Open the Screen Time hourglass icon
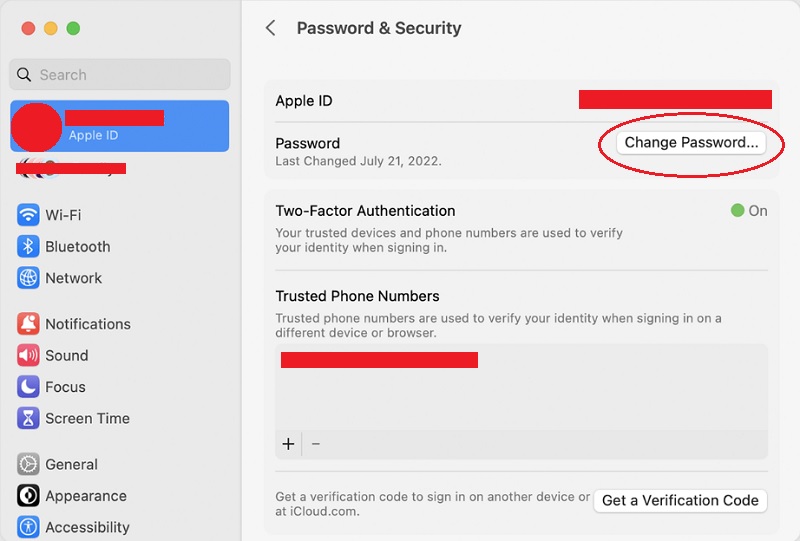The image size is (800, 541). pos(28,418)
